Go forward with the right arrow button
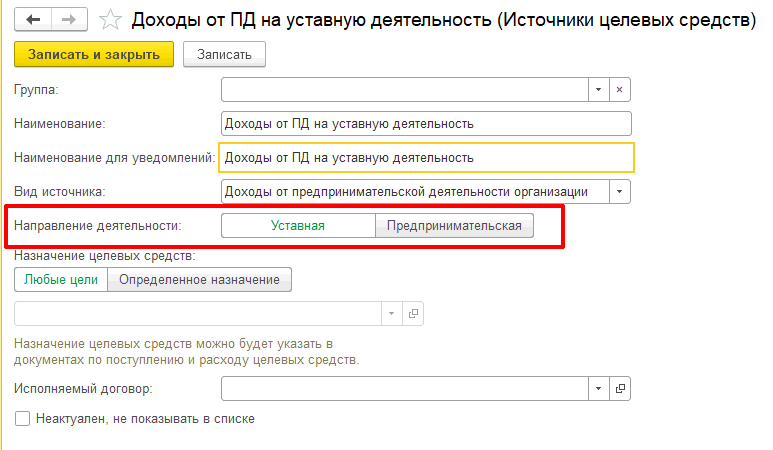773x450 pixels. click(69, 20)
